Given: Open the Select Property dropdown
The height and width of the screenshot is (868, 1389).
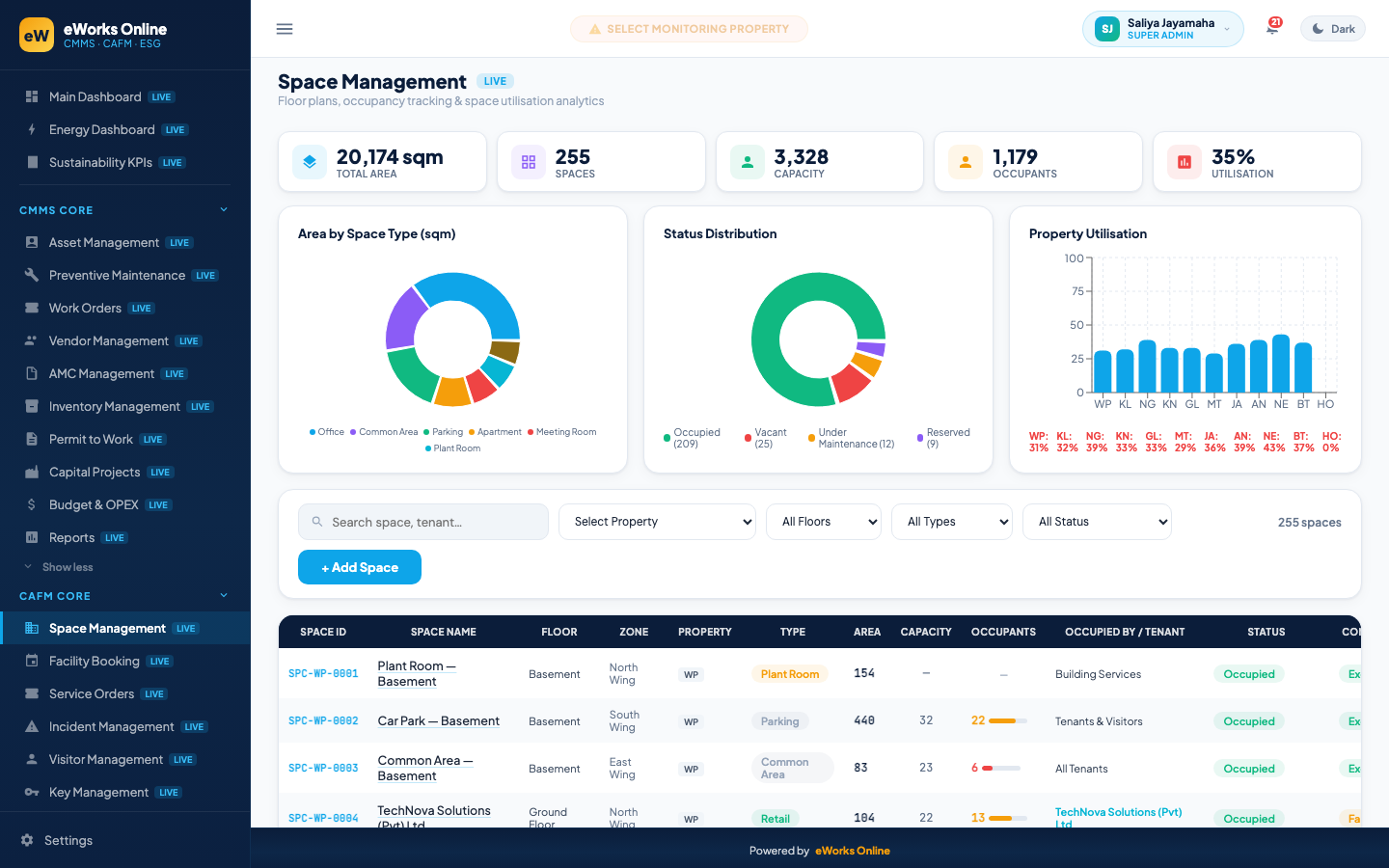Looking at the screenshot, I should (x=657, y=522).
